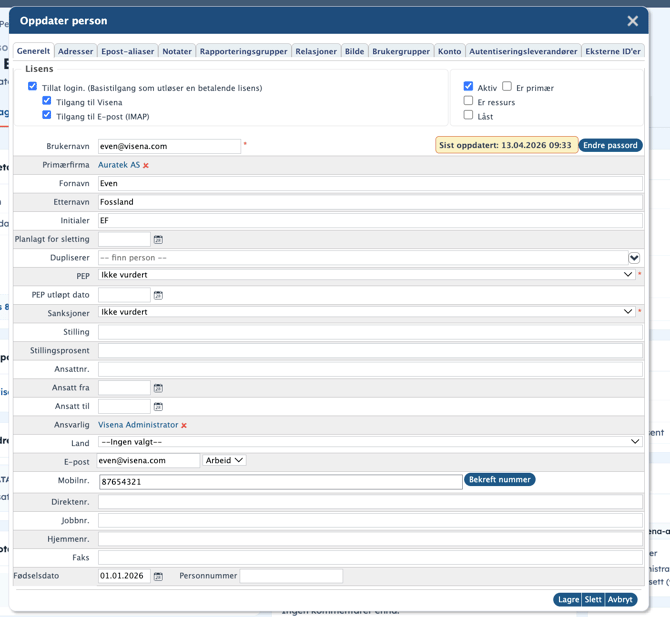Open the Bilde tab

(x=354, y=51)
